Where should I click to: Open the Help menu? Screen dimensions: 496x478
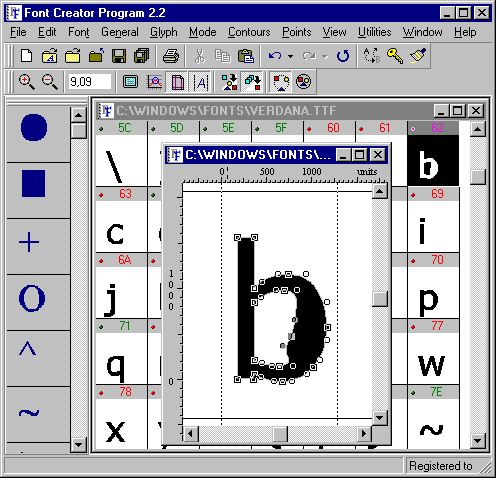pos(465,32)
